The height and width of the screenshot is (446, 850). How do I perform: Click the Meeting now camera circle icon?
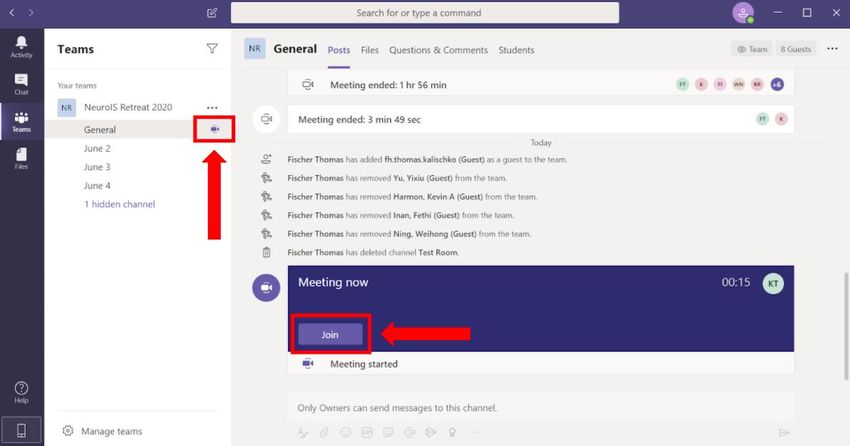(x=266, y=287)
